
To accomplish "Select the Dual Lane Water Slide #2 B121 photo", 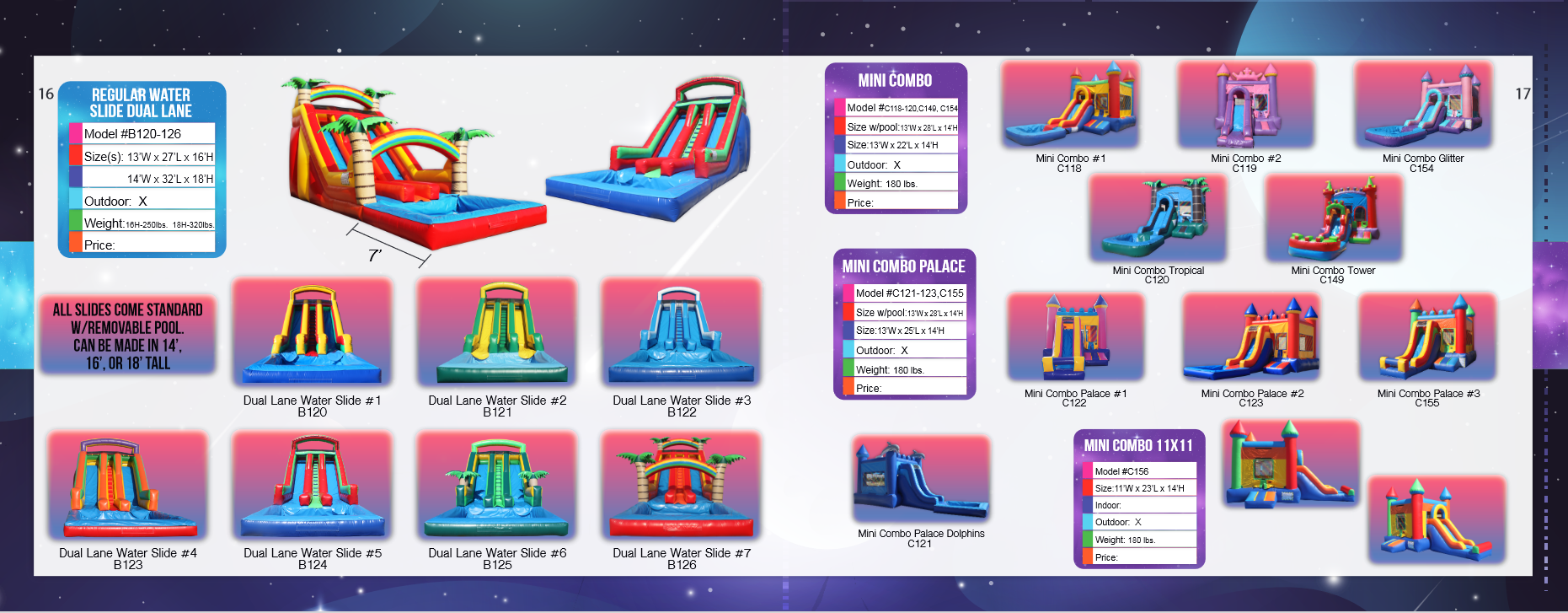I will point(497,332).
